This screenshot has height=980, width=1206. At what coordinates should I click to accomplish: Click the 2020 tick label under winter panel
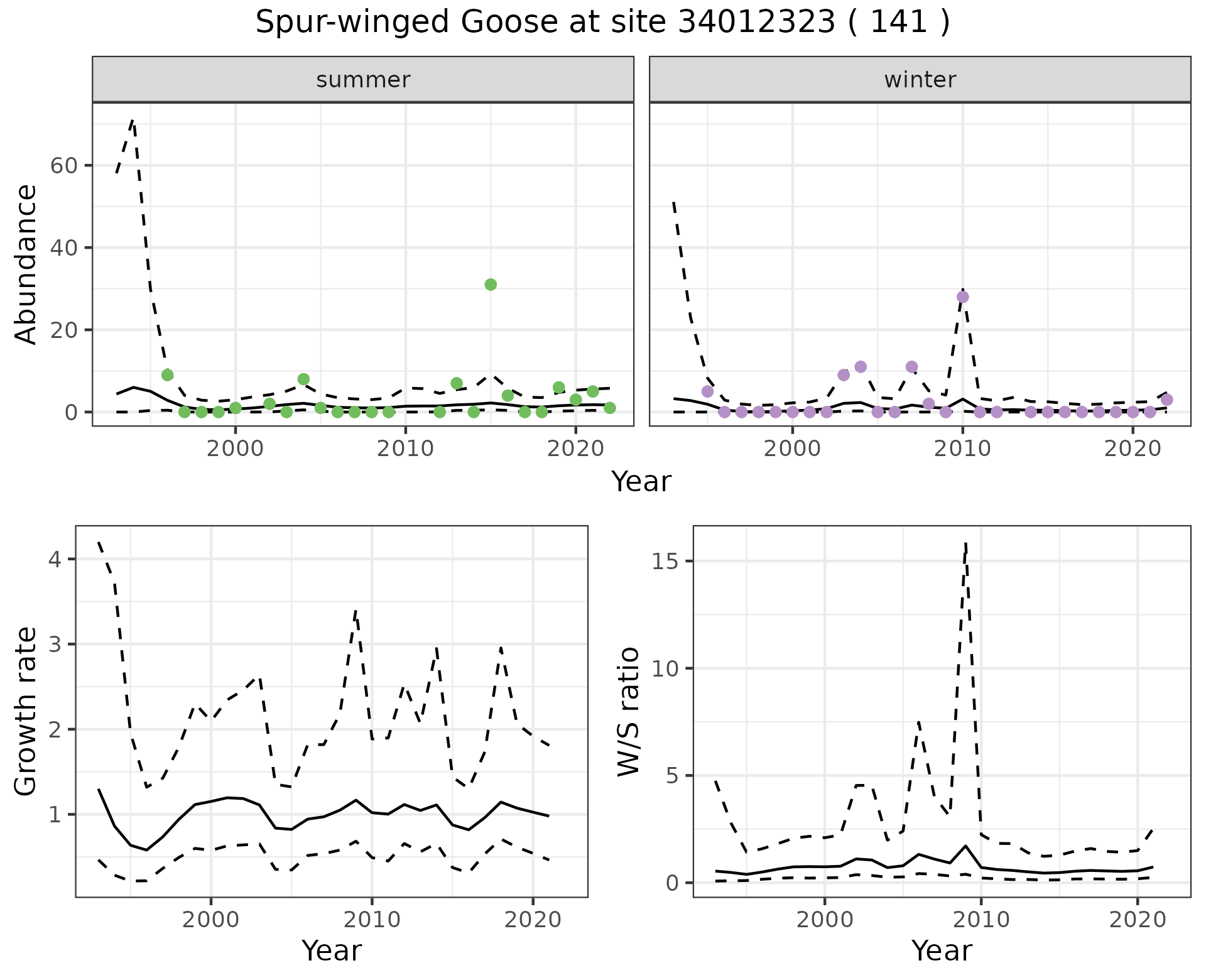(x=1132, y=449)
